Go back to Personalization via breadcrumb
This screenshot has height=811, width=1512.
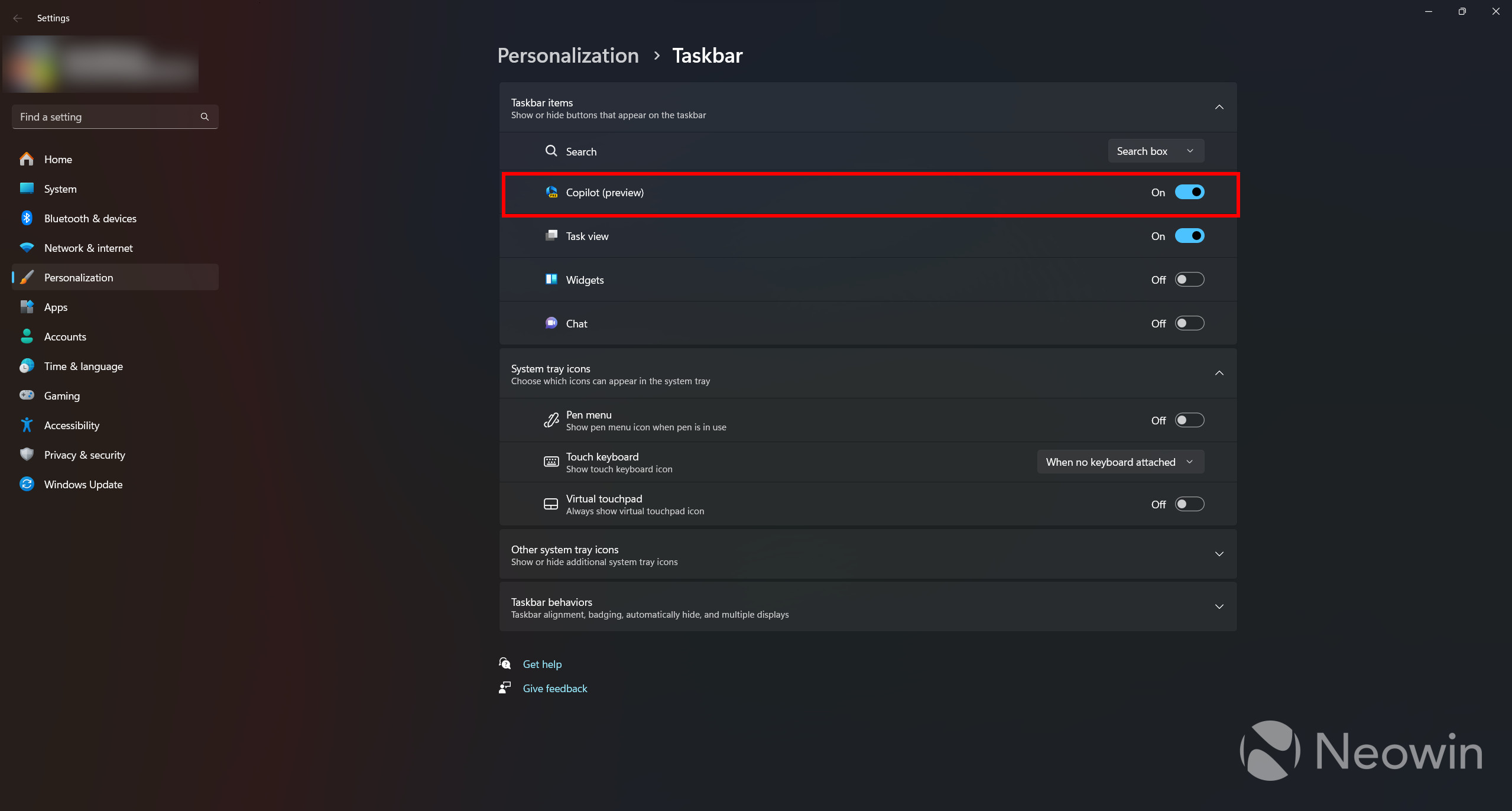(x=568, y=56)
